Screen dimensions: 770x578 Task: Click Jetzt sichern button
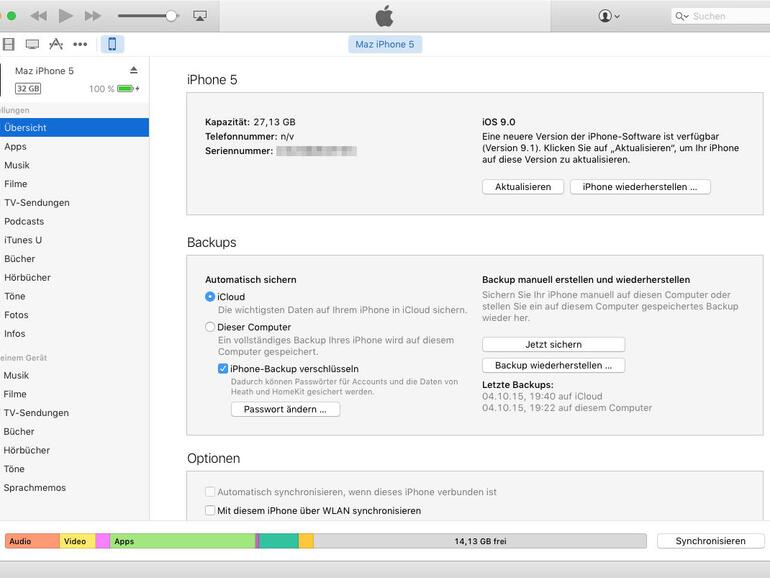(553, 344)
